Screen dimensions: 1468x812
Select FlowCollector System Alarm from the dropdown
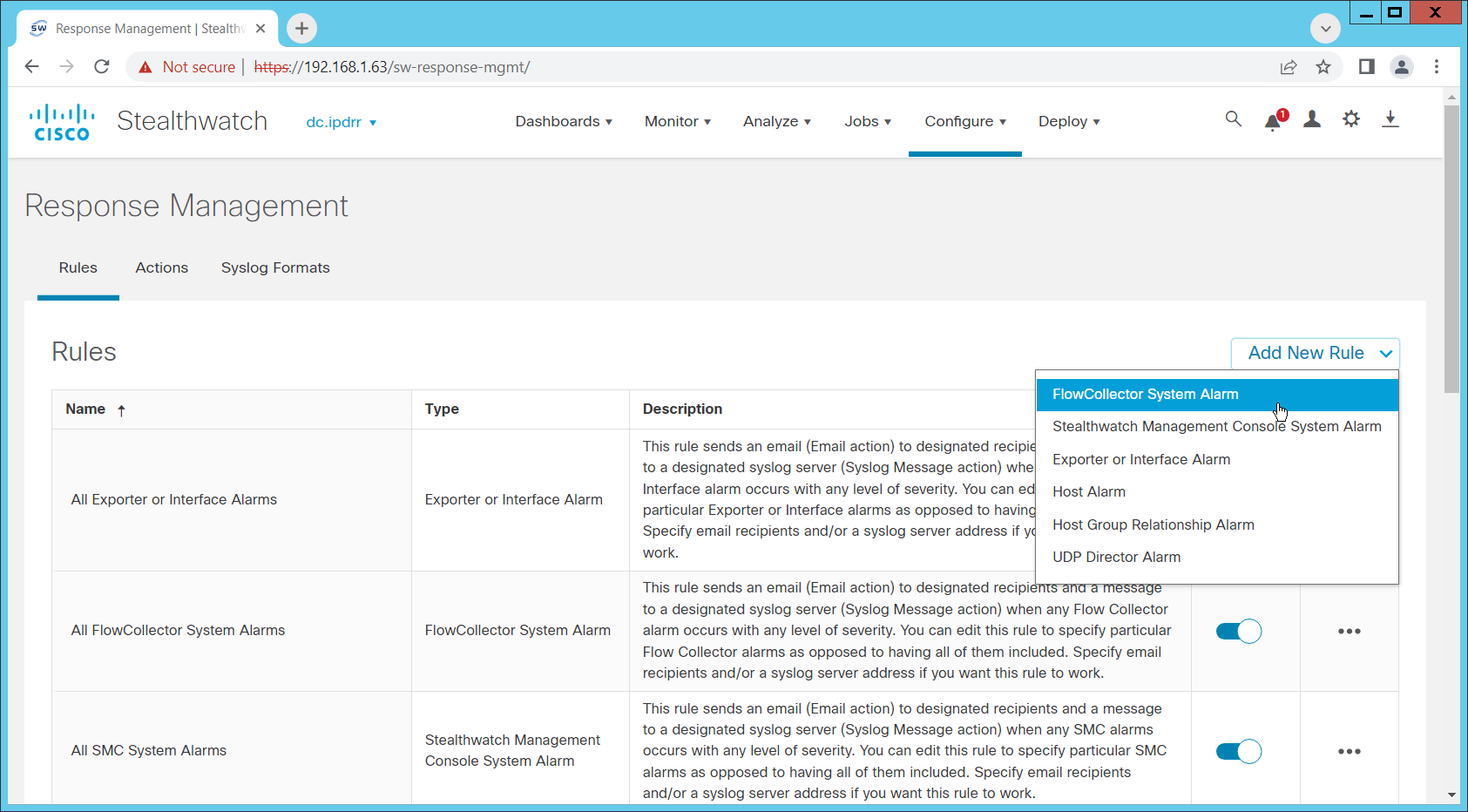1217,395
